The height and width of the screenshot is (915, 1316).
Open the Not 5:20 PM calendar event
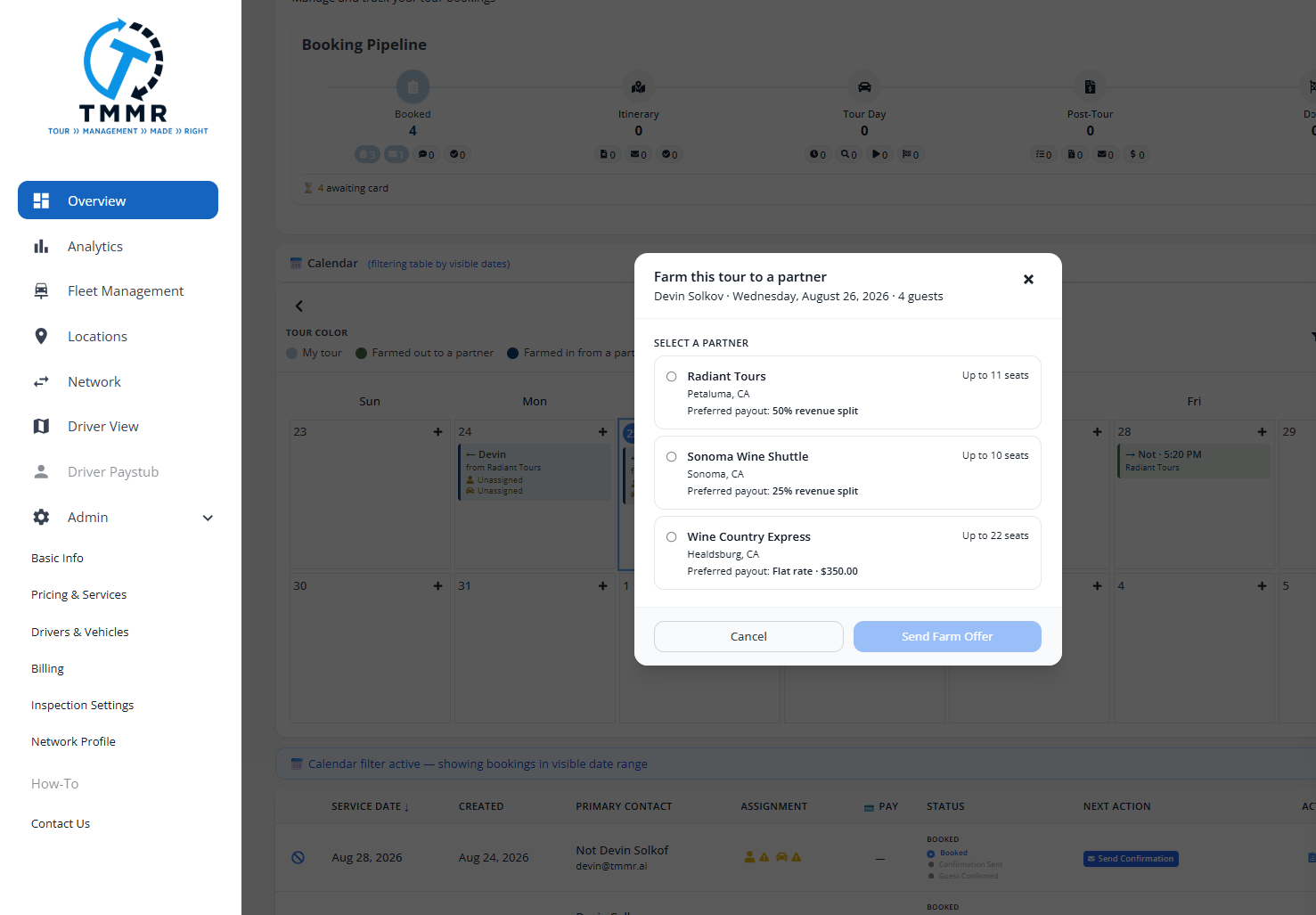(1194, 461)
